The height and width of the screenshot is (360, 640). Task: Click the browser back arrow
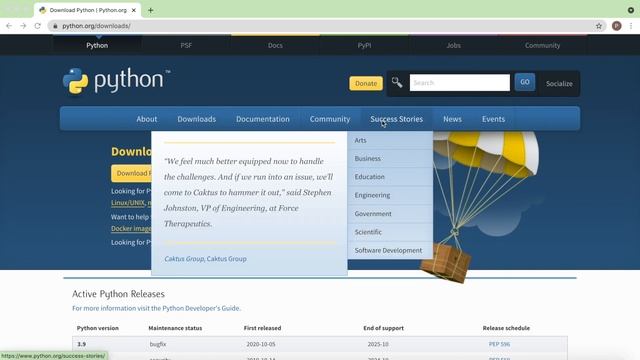tap(9, 26)
